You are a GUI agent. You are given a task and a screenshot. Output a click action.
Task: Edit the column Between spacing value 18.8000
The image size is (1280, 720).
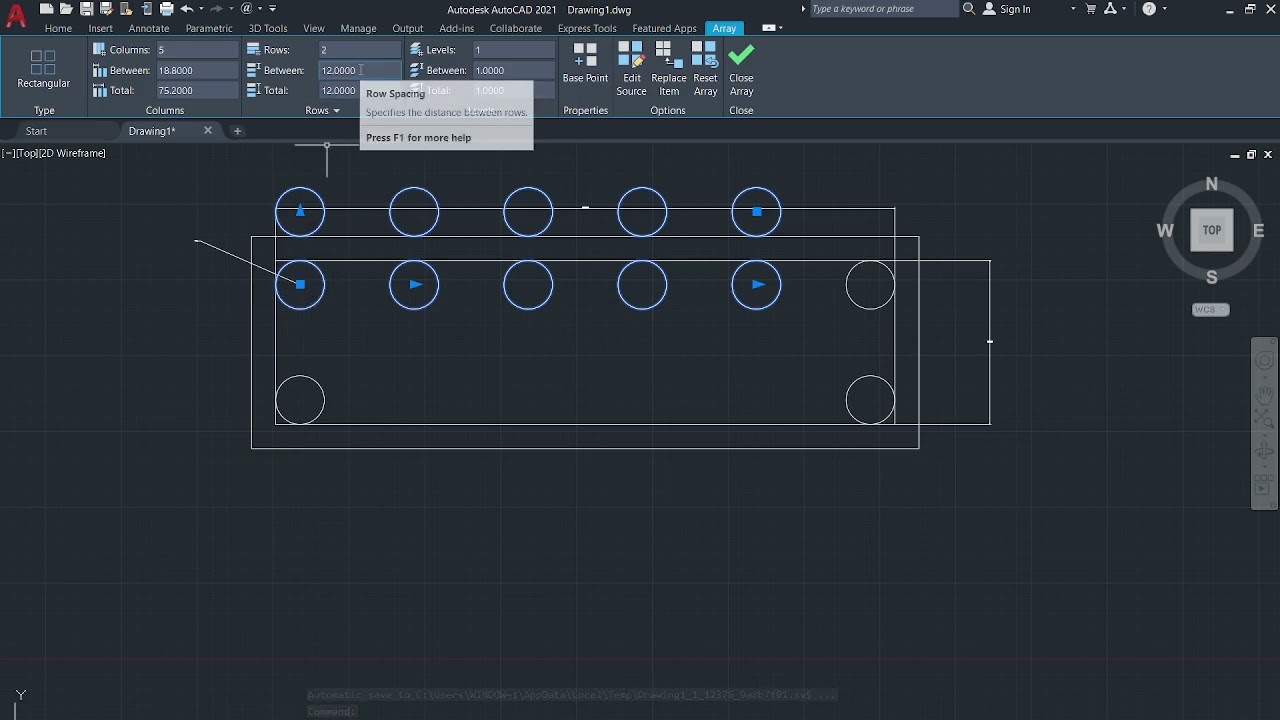click(197, 70)
